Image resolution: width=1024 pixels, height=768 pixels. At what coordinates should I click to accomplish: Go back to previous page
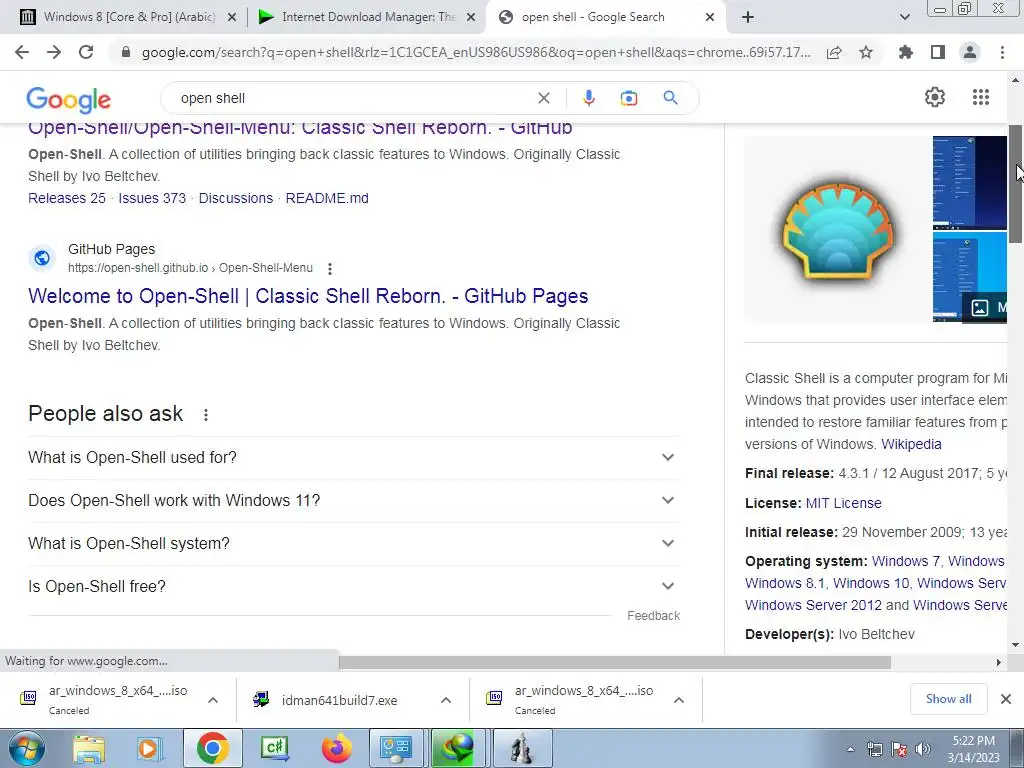click(22, 52)
